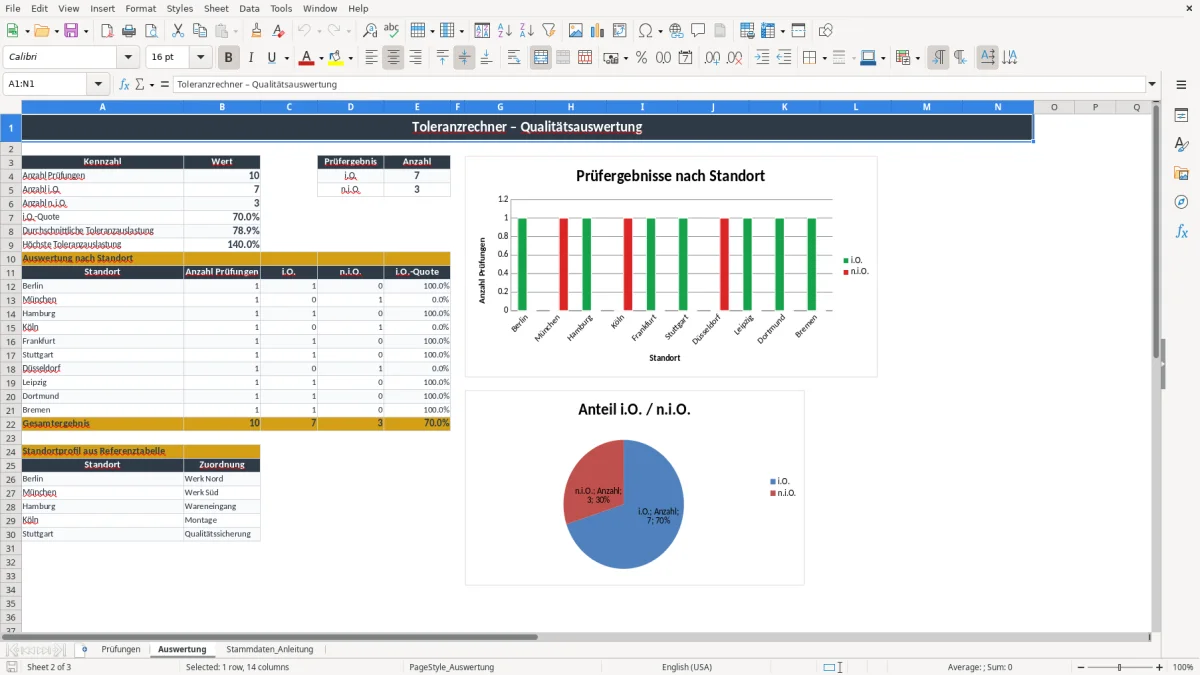
Task: Expand the Name Box dropdown
Action: [x=98, y=85]
